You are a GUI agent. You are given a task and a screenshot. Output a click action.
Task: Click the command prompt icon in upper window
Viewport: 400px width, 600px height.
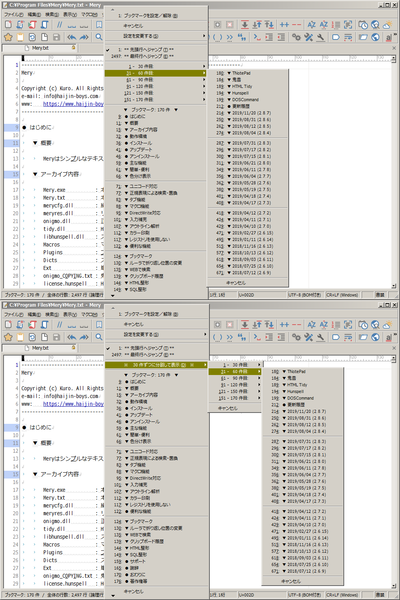257,37
